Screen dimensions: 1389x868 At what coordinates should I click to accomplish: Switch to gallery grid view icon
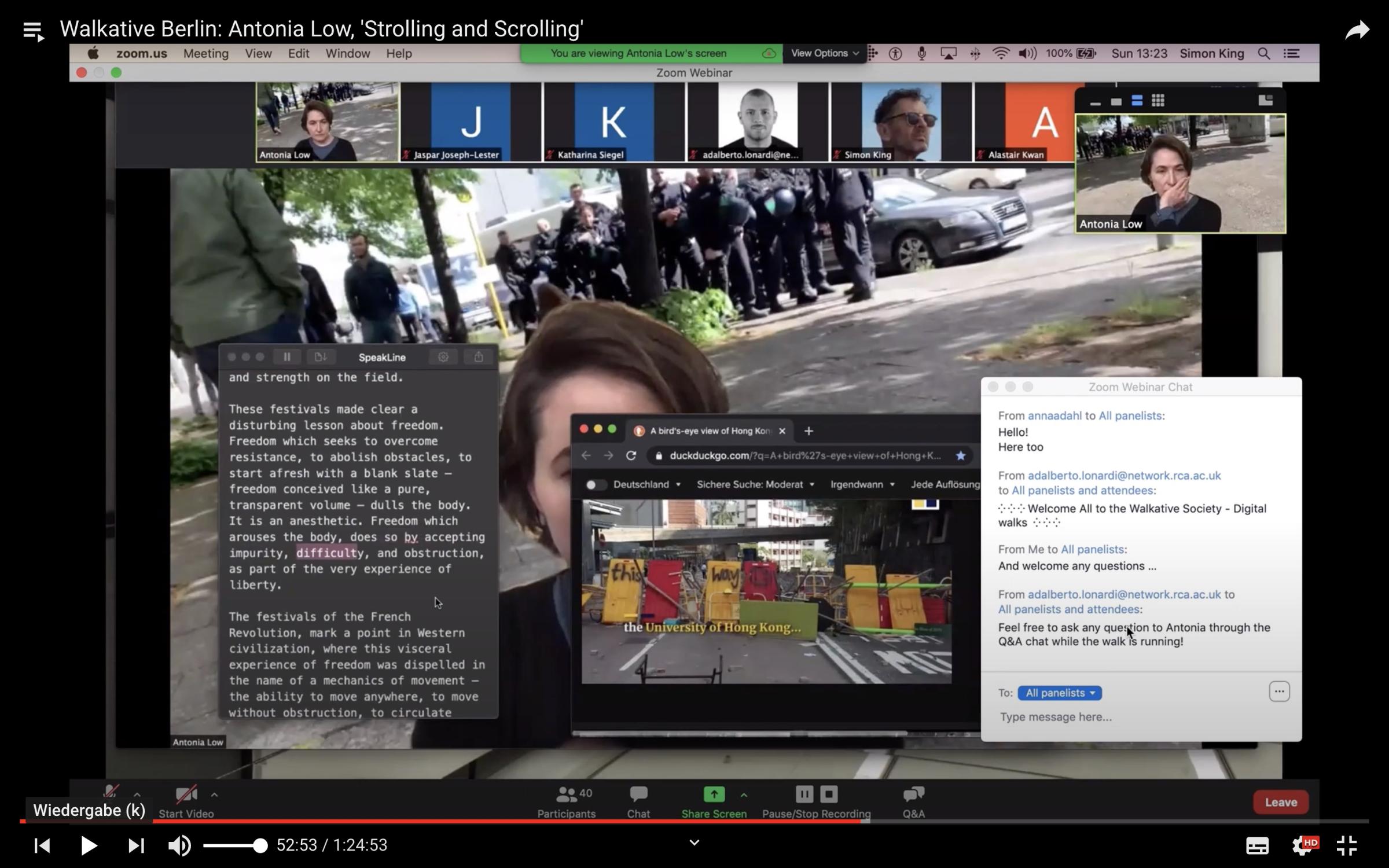click(1157, 101)
